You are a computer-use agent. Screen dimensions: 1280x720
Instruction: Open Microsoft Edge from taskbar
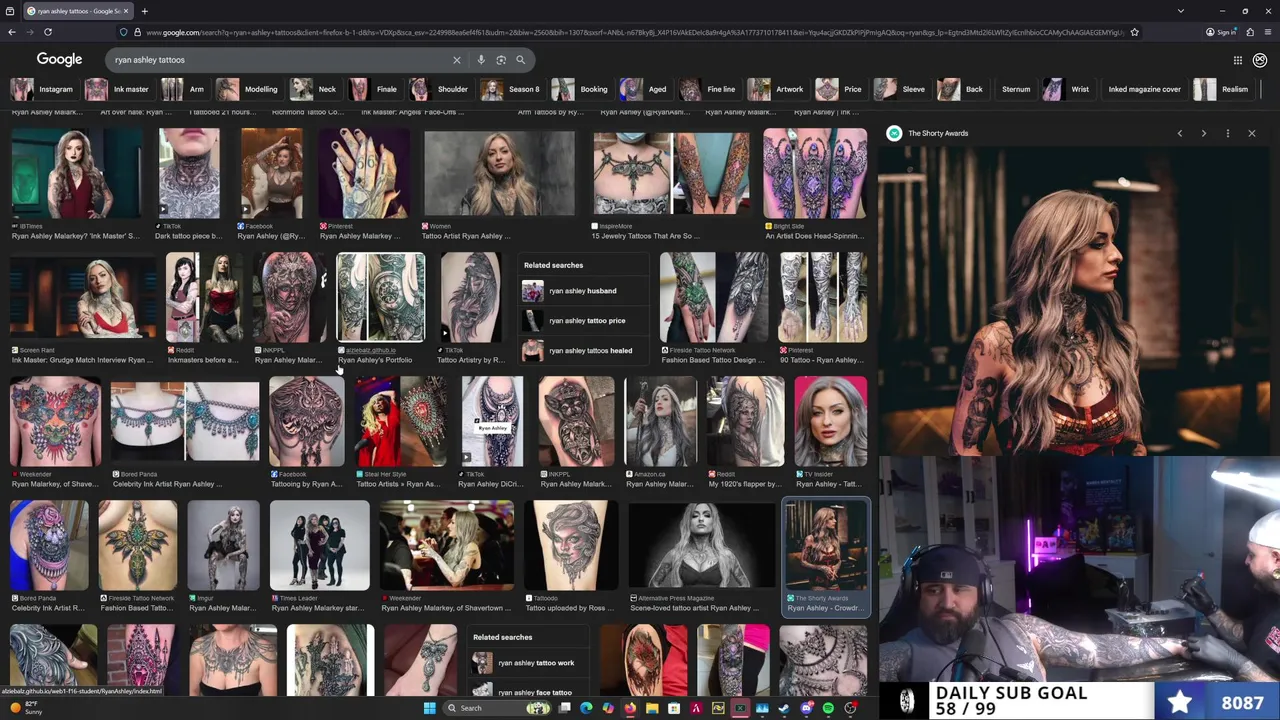pyautogui.click(x=586, y=708)
